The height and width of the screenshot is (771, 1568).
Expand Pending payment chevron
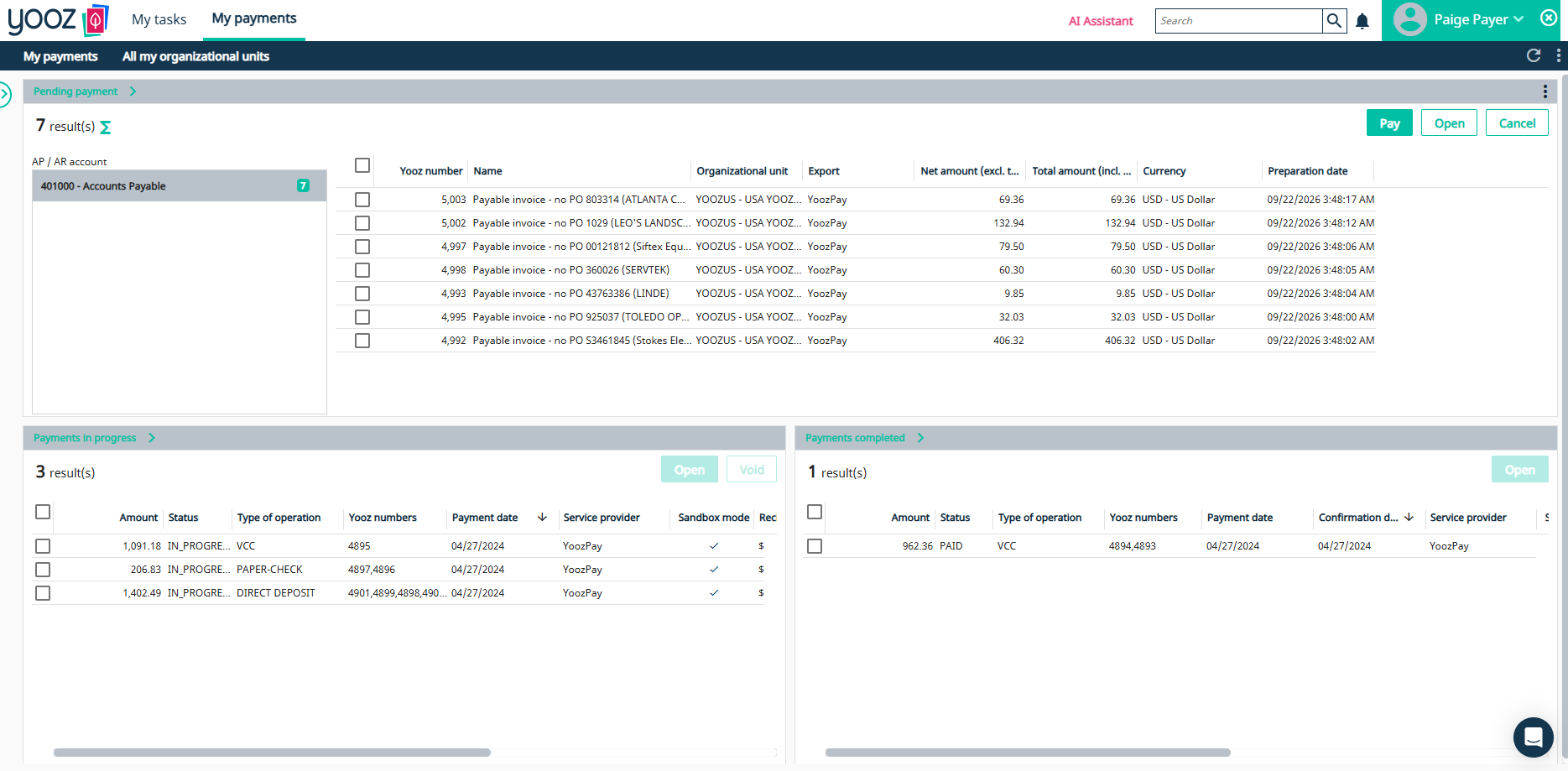[x=133, y=91]
